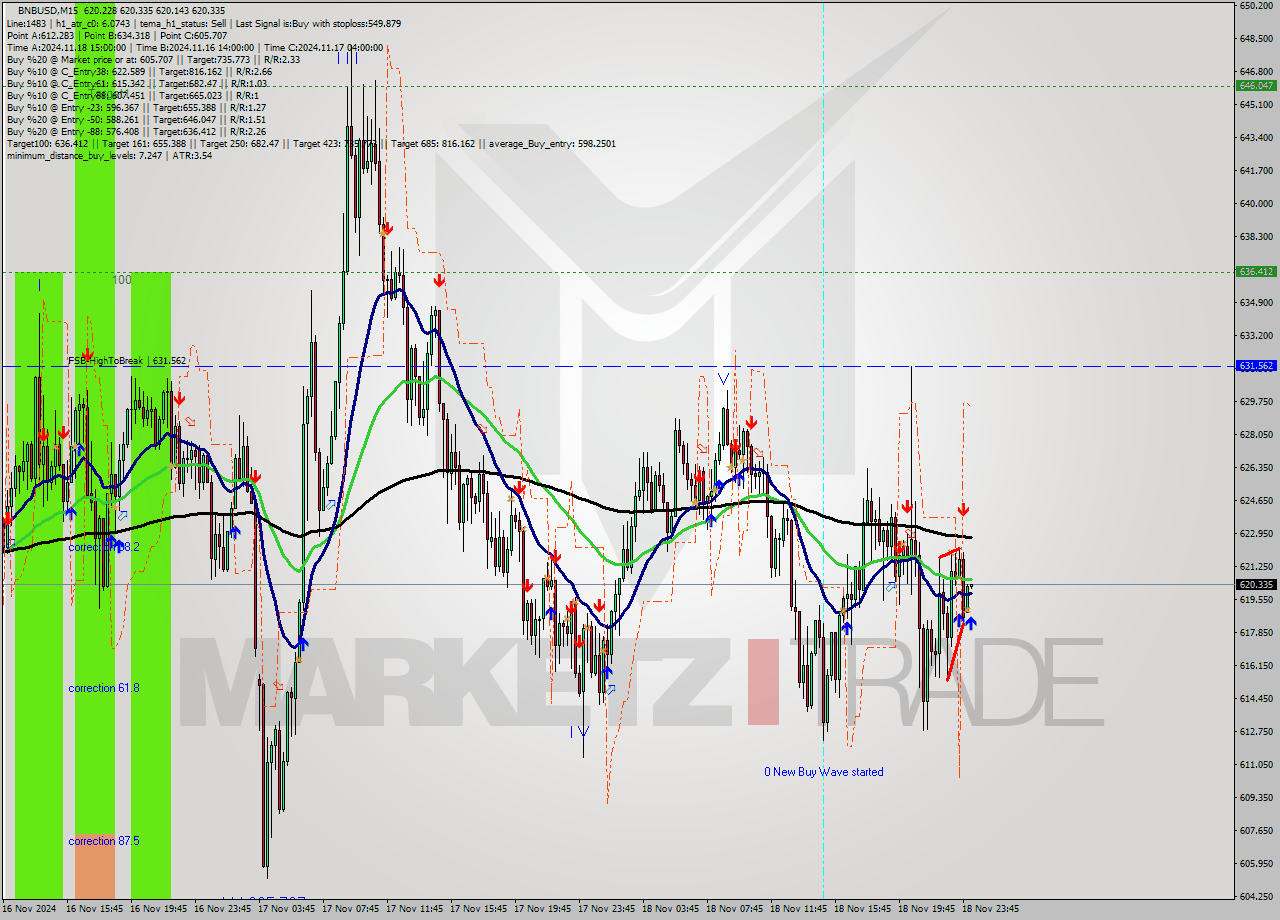Screen dimensions: 1280x920
Task: Click the 609.350 price axis label
Action: 1255,798
